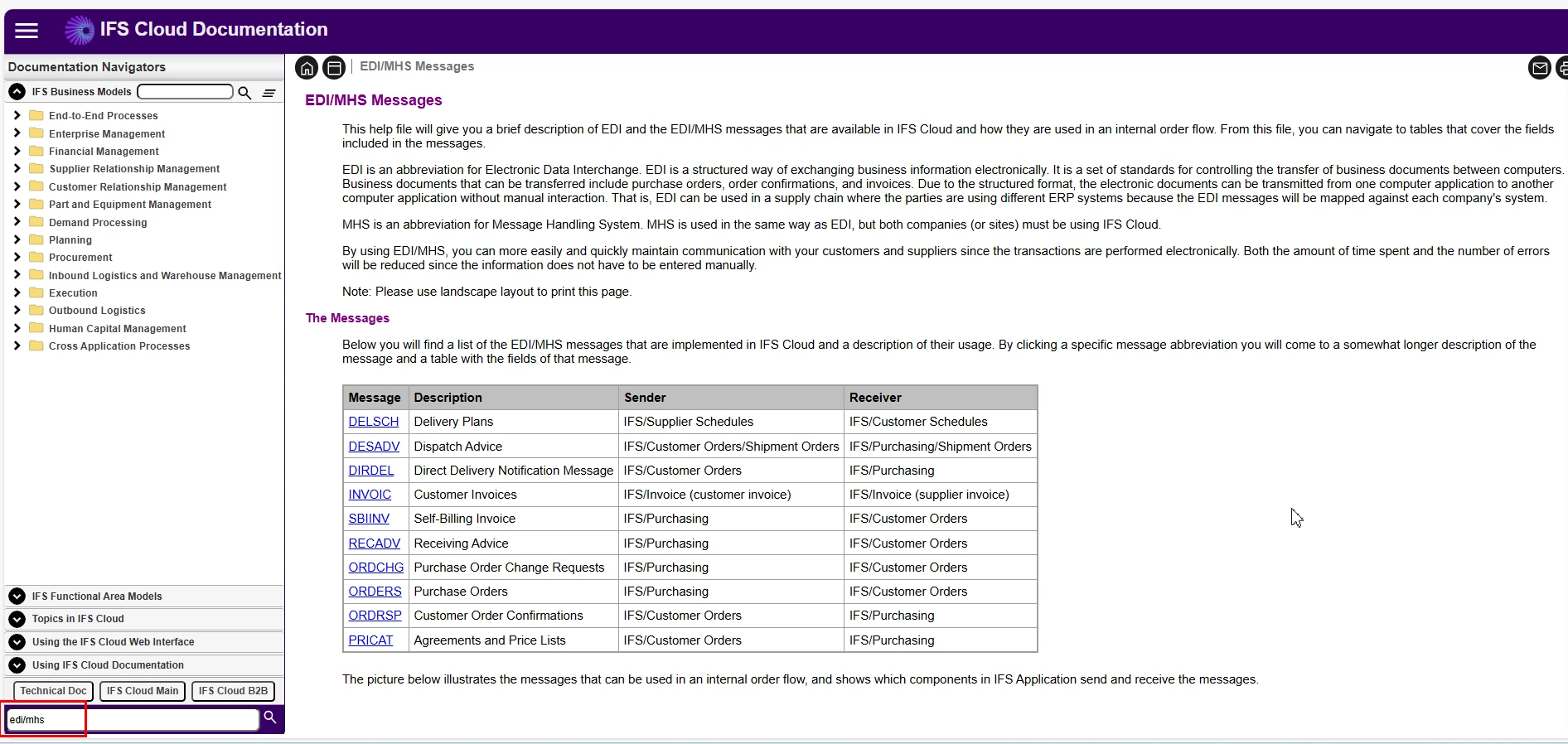Expand Customer Relationship Management node

(17, 186)
